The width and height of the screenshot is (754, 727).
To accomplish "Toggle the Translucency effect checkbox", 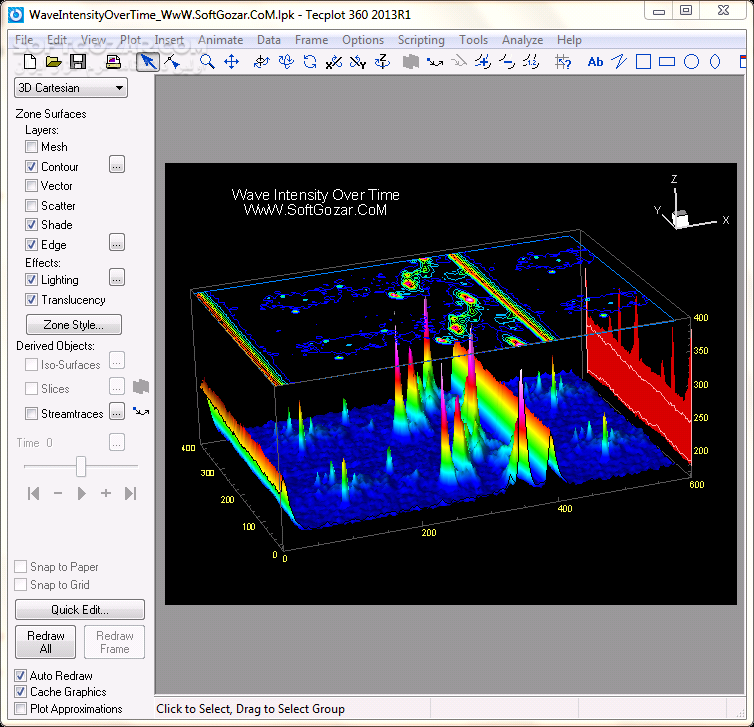I will (31, 300).
